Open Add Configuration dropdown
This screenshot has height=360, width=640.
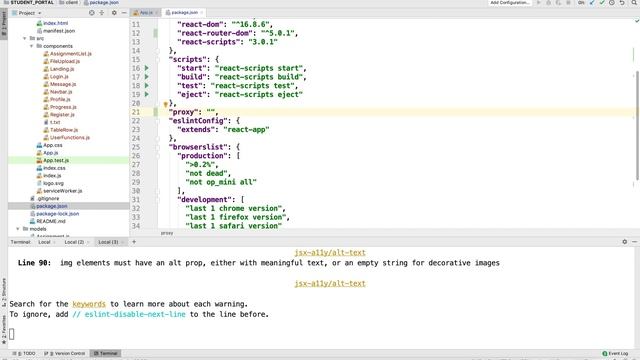click(510, 3)
